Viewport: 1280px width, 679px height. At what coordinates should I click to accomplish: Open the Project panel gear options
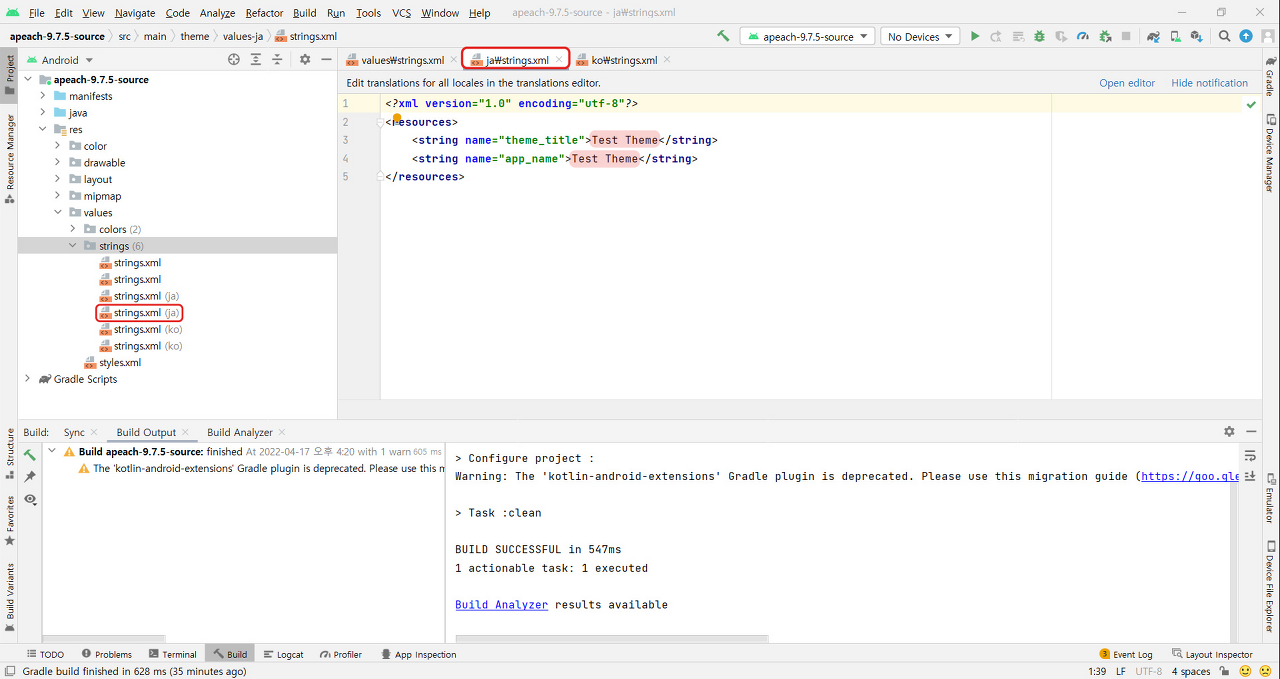[x=305, y=60]
